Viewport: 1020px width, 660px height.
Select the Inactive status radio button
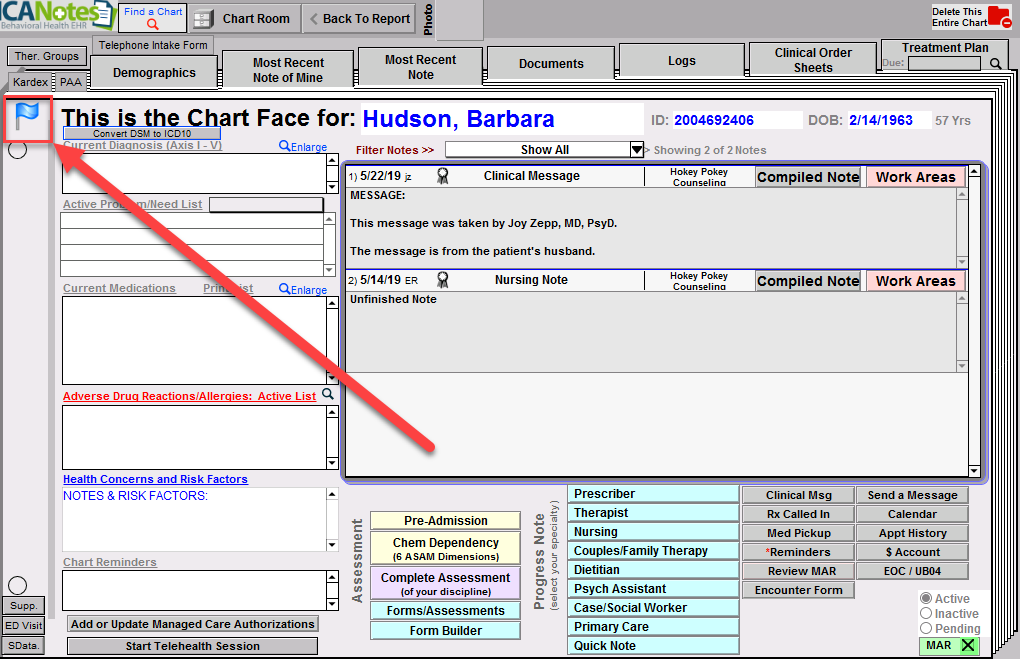pyautogui.click(x=926, y=613)
